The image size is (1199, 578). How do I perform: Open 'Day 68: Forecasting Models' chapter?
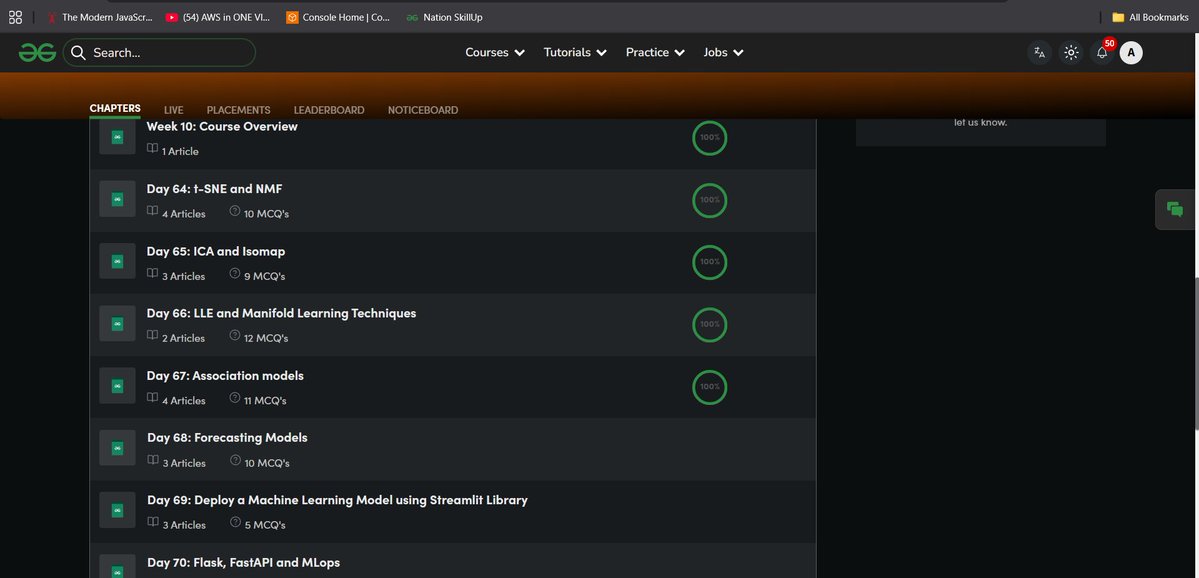(x=227, y=438)
